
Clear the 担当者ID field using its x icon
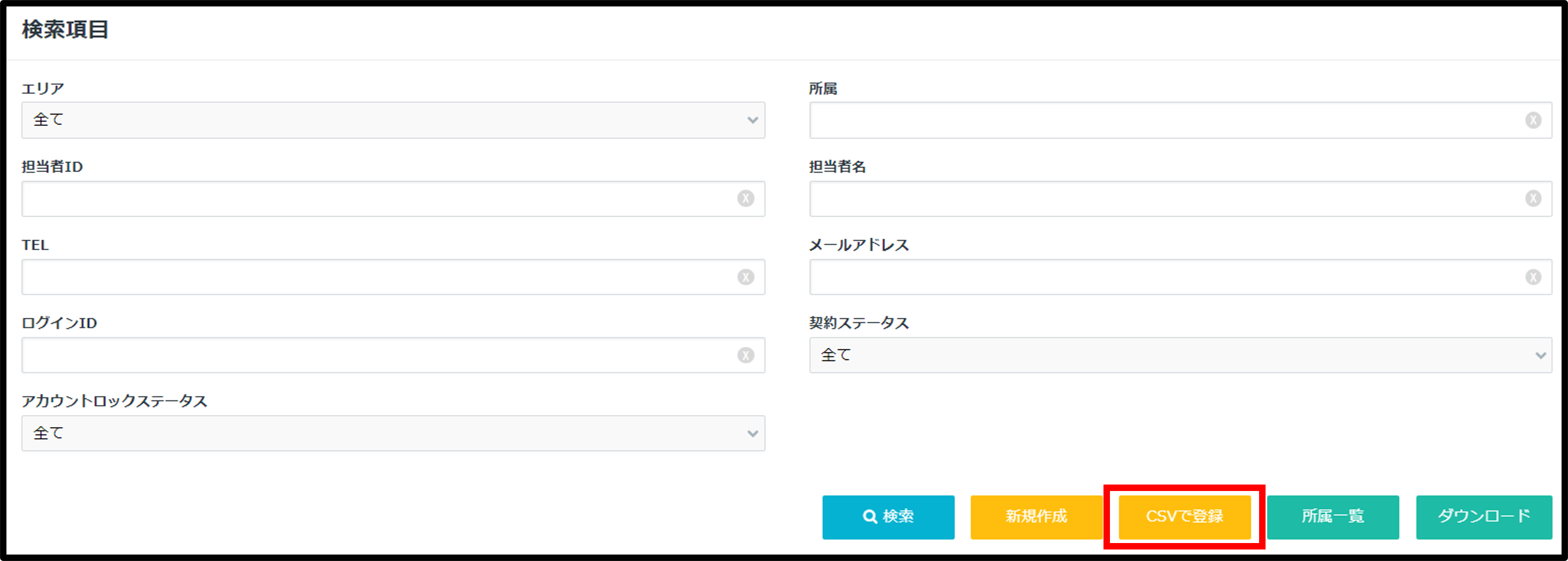click(x=745, y=198)
